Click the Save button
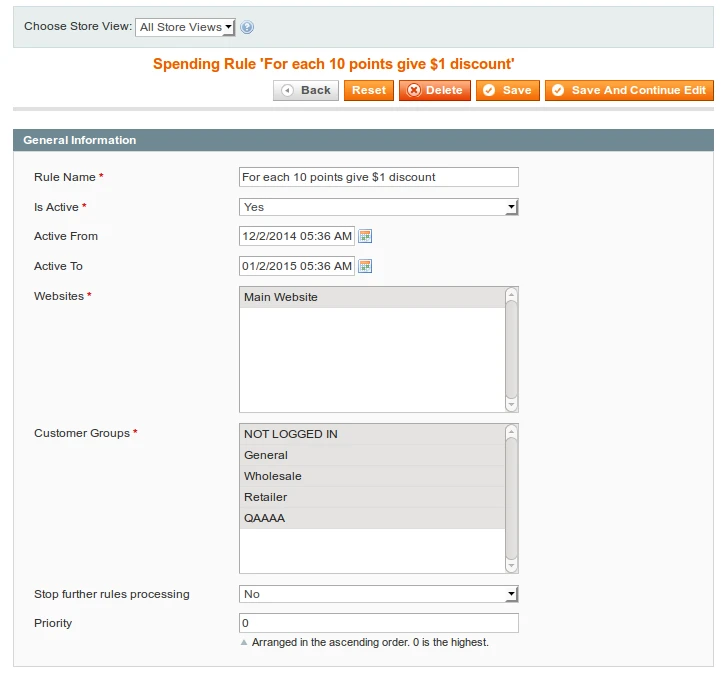The width and height of the screenshot is (725, 680). pos(507,90)
